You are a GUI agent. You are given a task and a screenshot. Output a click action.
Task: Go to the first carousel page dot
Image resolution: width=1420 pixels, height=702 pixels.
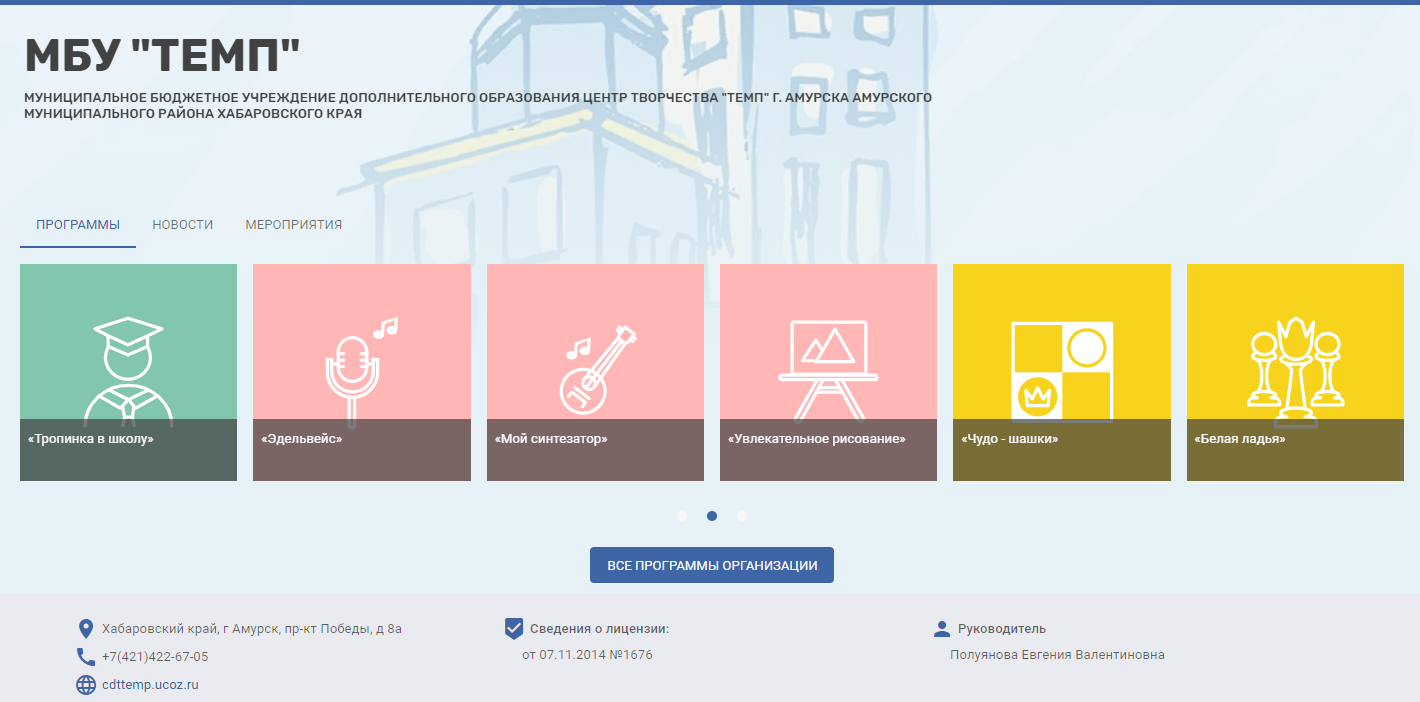pos(682,516)
